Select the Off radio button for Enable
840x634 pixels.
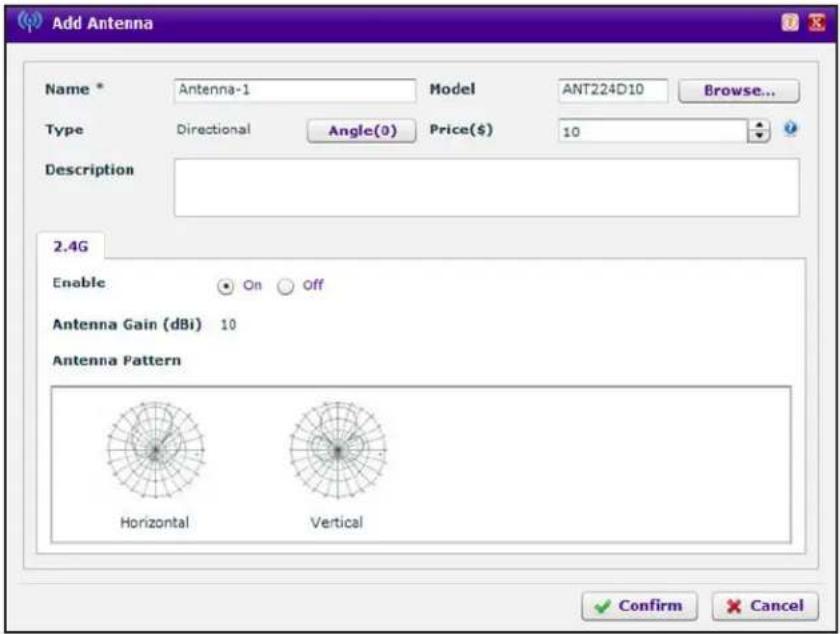tap(286, 286)
